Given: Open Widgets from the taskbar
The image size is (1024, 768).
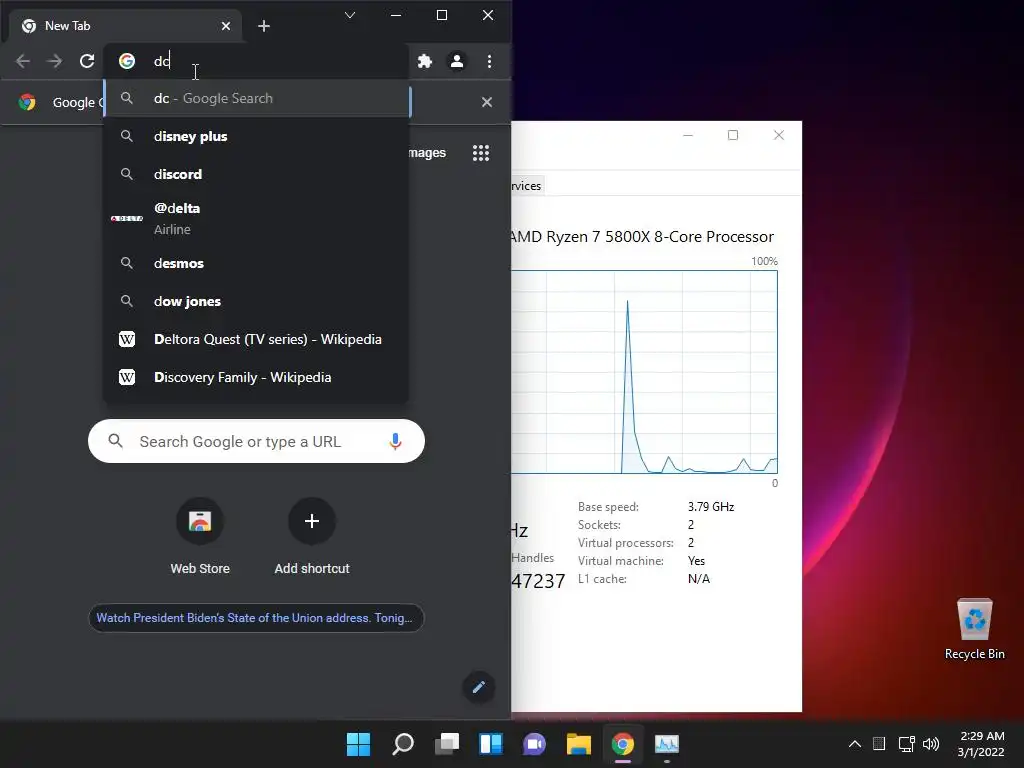Looking at the screenshot, I should tap(490, 744).
